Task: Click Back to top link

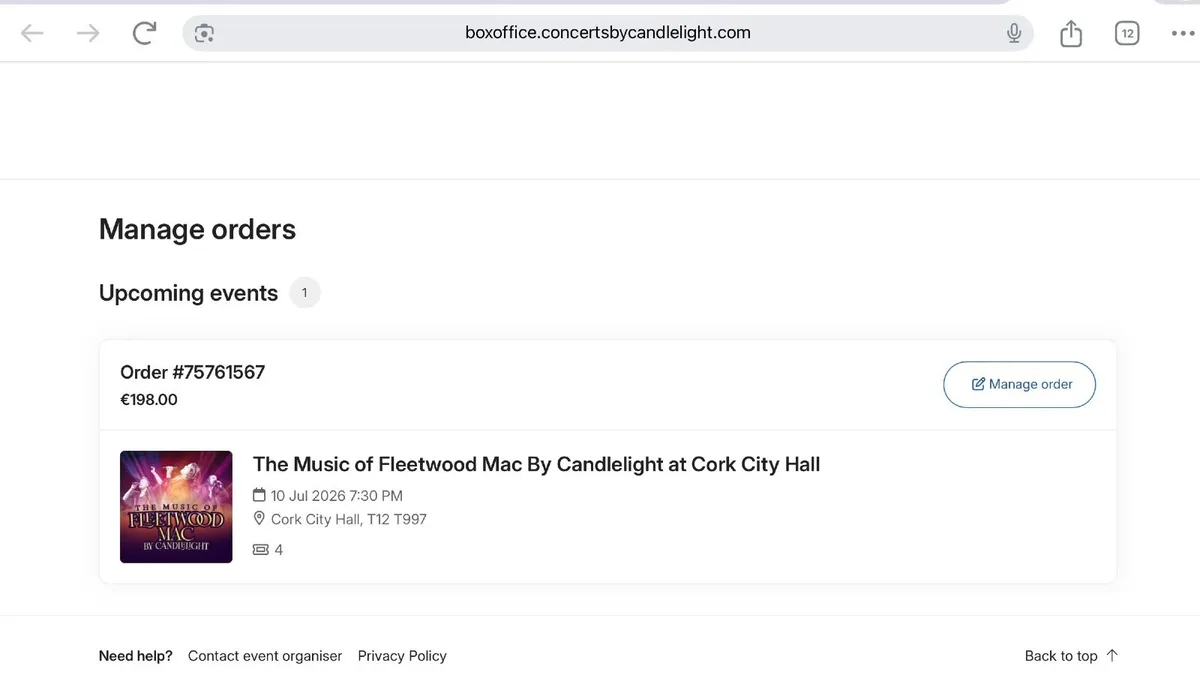Action: (x=1071, y=656)
